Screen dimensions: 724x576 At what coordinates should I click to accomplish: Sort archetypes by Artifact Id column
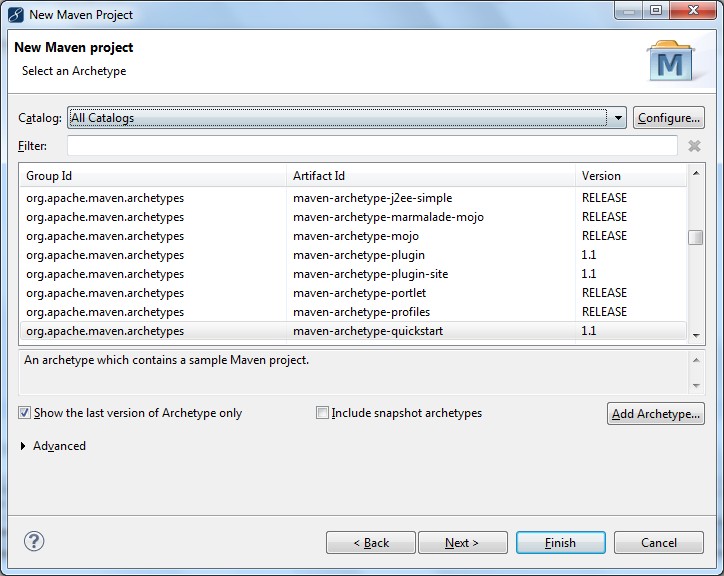(430, 176)
